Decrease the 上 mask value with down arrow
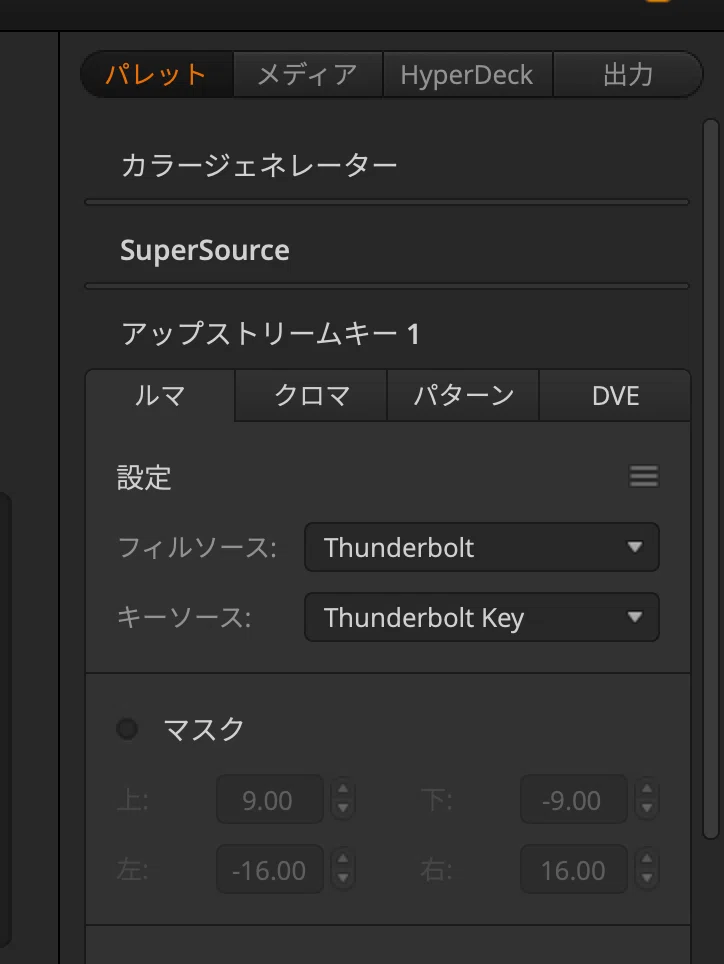The width and height of the screenshot is (724, 964). tap(343, 808)
